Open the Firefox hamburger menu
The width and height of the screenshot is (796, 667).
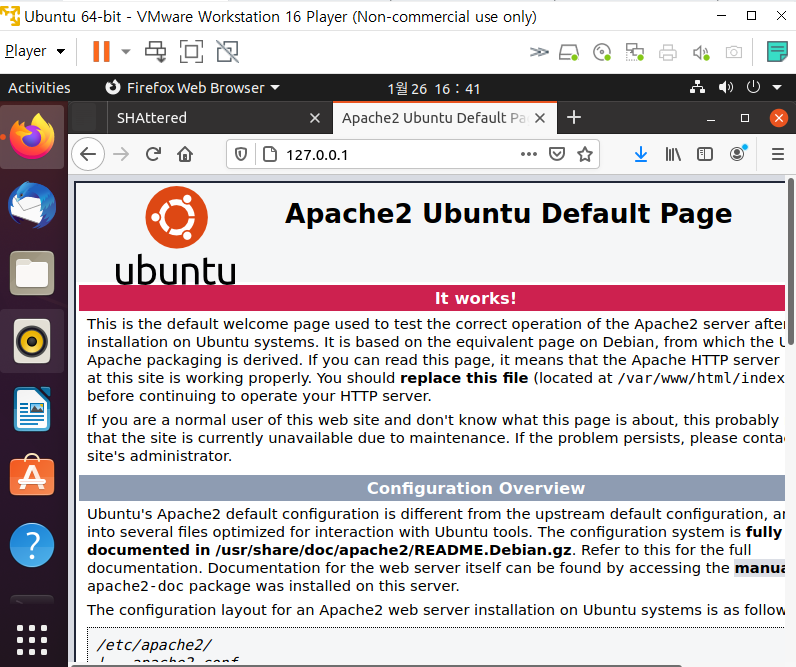[x=778, y=154]
